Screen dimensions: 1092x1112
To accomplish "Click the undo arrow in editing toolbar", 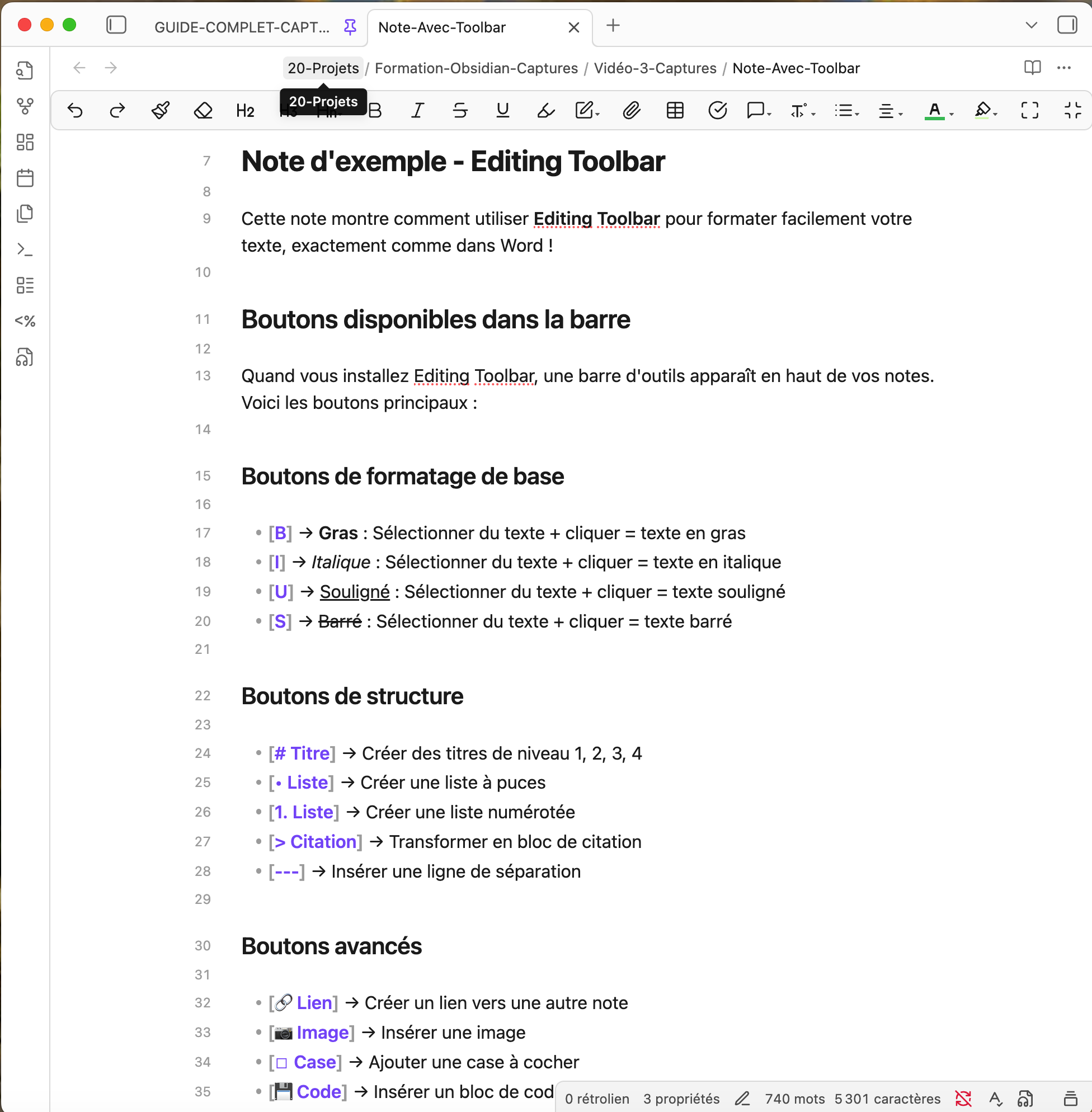I will point(75,110).
